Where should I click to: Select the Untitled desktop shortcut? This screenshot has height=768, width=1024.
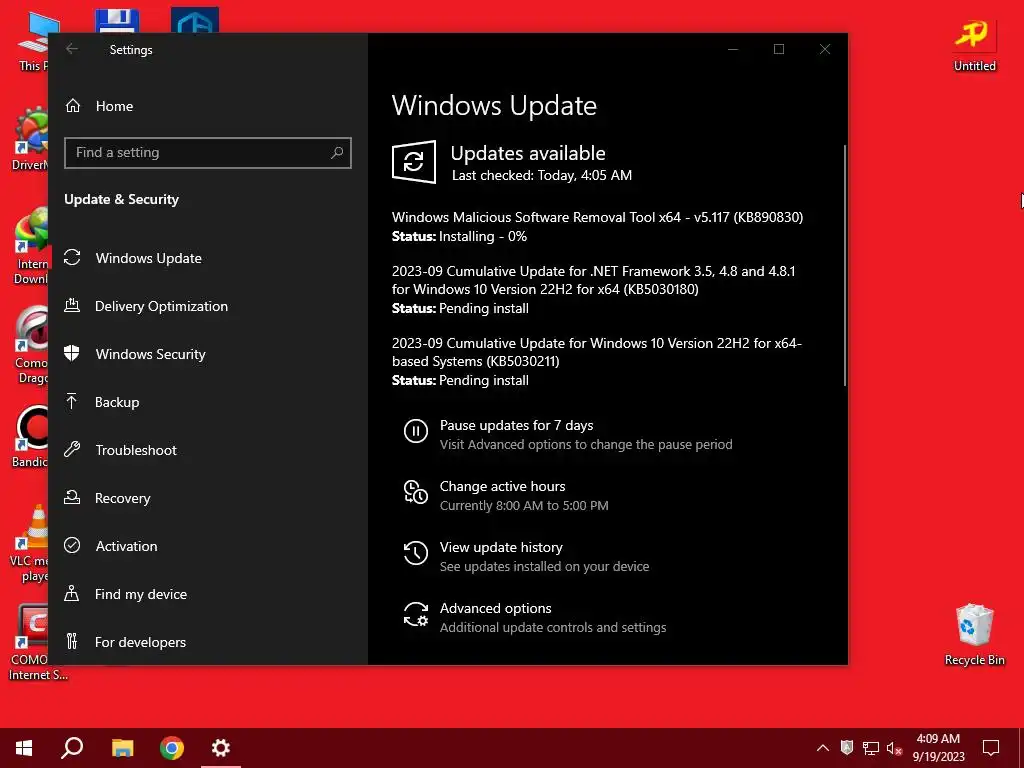974,44
